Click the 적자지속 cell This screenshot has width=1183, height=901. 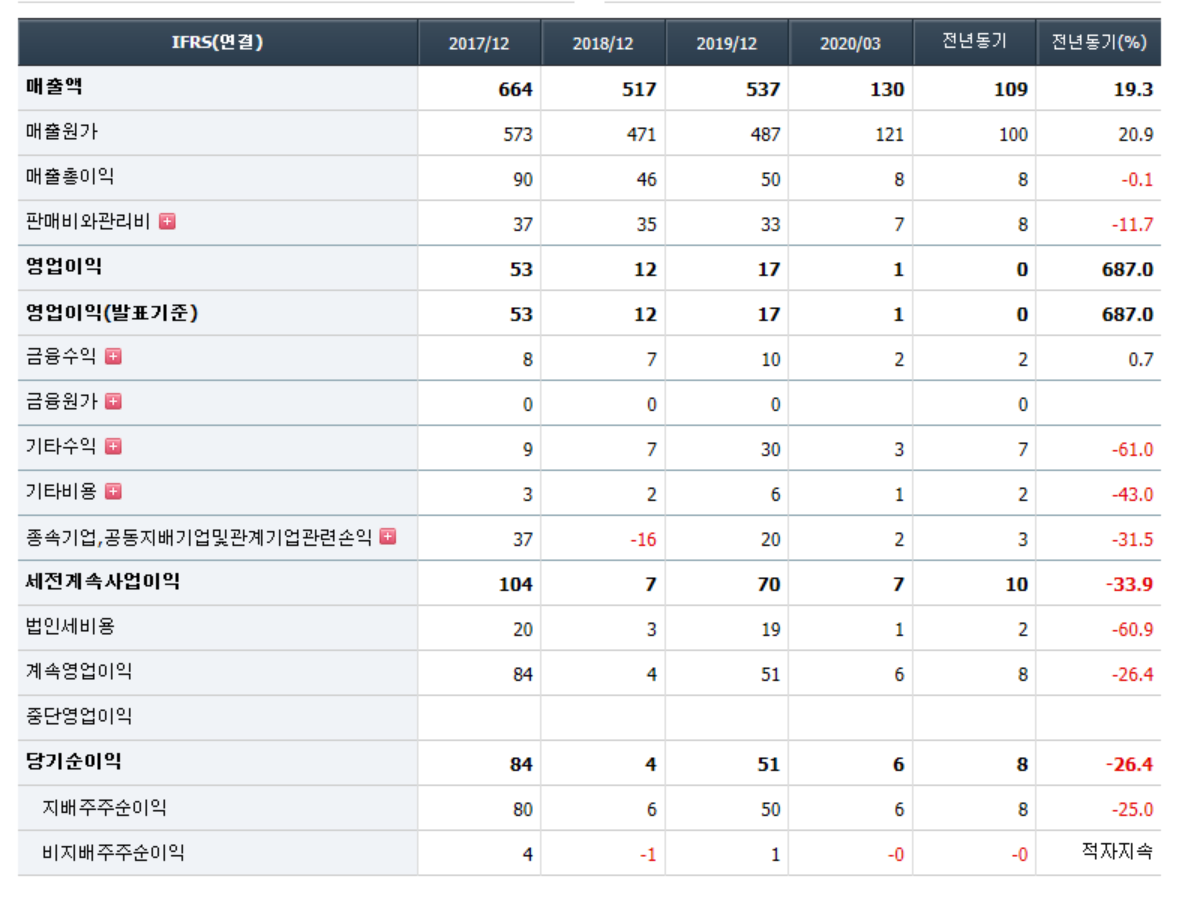point(1117,851)
